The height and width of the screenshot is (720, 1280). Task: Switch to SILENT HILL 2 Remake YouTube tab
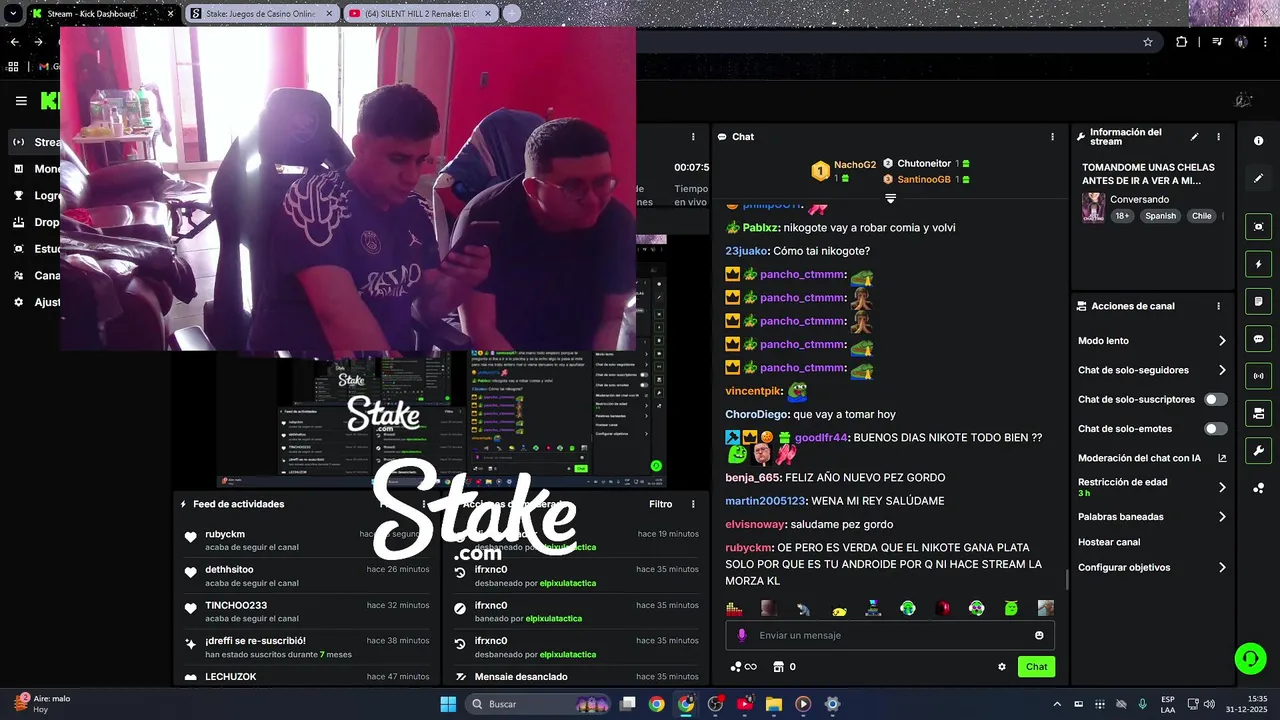pyautogui.click(x=420, y=14)
